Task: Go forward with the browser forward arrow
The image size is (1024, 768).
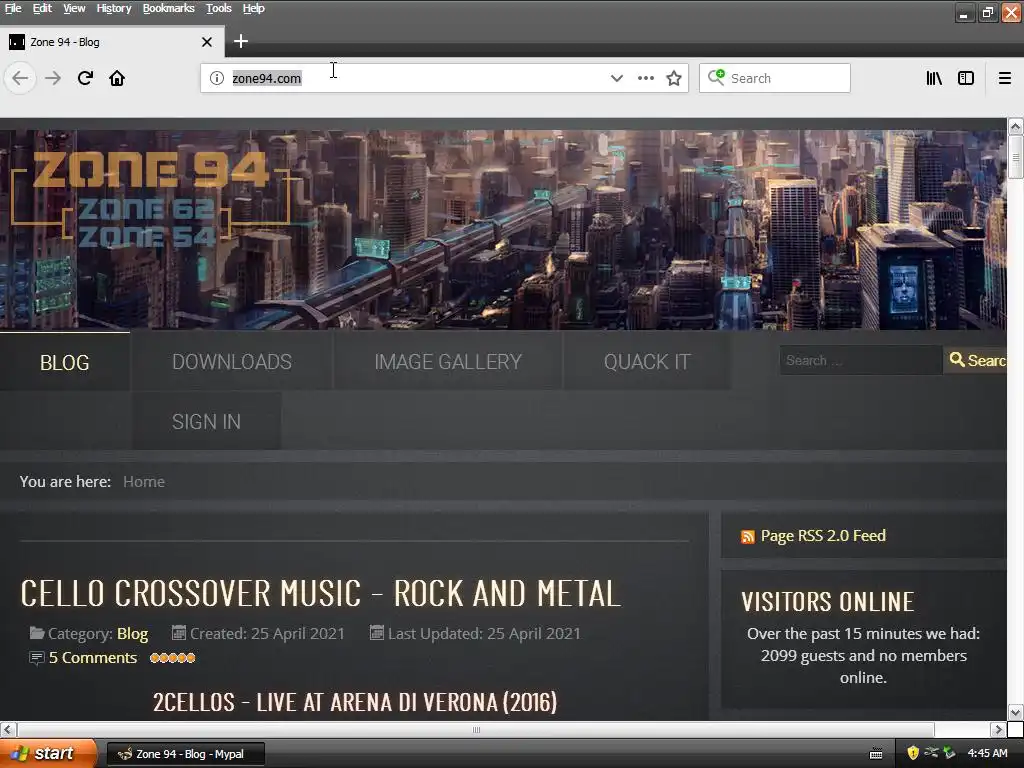Action: point(53,78)
